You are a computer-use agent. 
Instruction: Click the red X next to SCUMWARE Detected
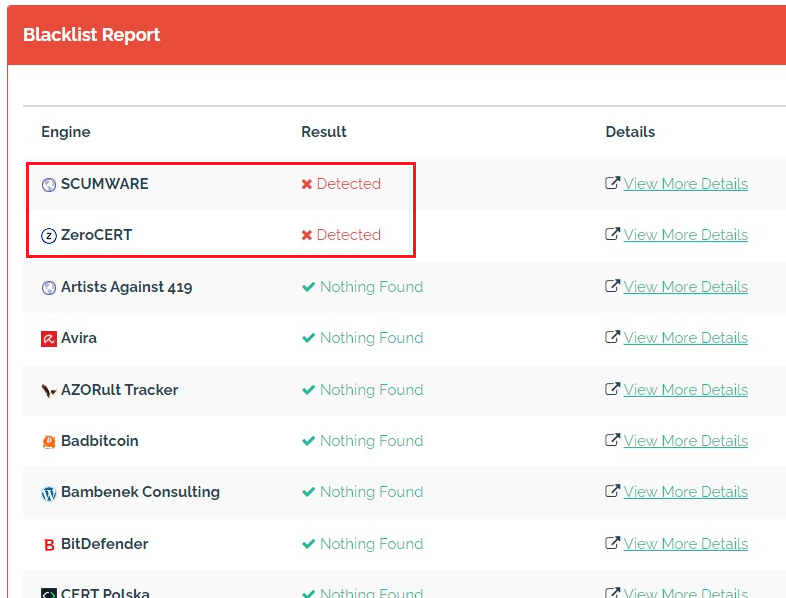[307, 184]
